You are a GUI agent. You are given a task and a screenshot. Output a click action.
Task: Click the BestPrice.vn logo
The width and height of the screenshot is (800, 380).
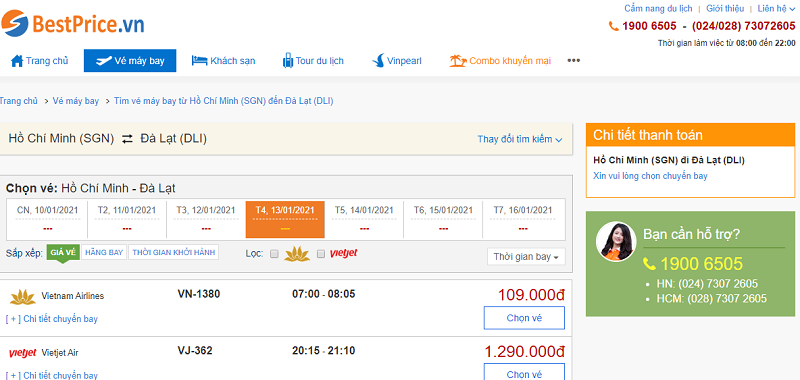(x=72, y=24)
